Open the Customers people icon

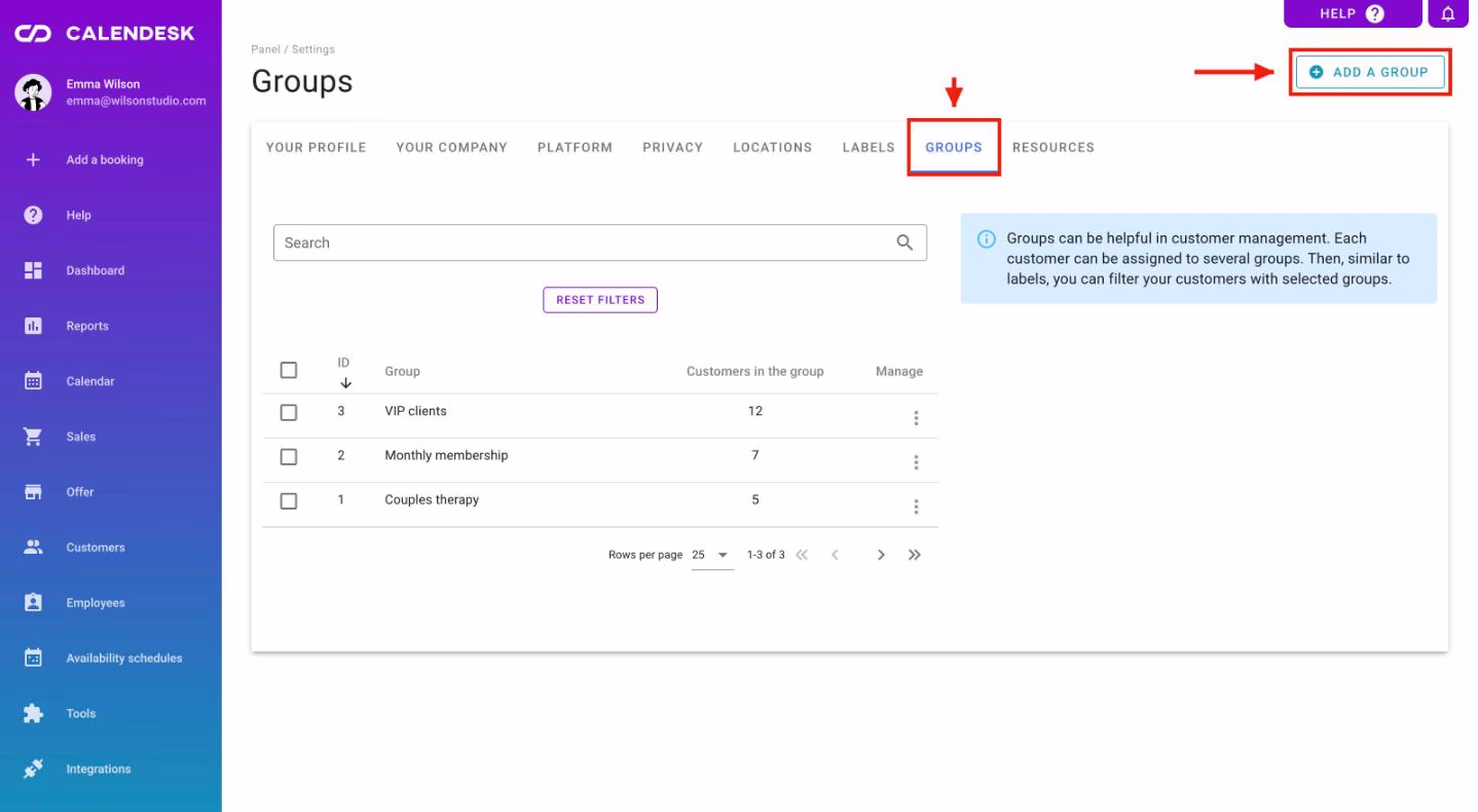(x=33, y=548)
